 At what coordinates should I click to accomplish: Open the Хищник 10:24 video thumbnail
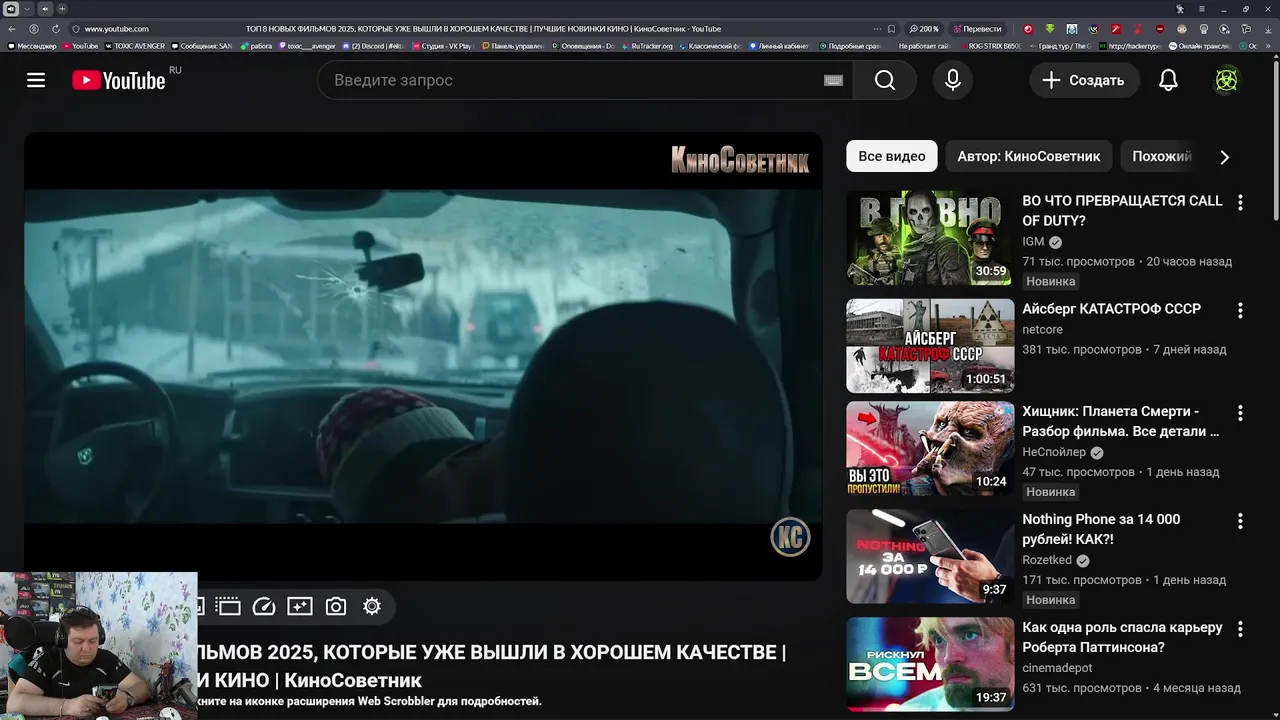930,448
